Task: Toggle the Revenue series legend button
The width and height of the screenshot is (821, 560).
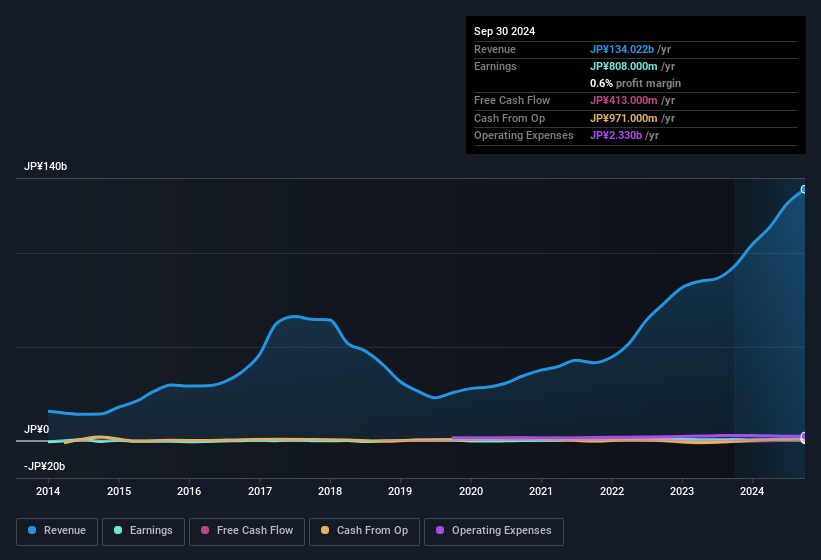Action: 57,531
